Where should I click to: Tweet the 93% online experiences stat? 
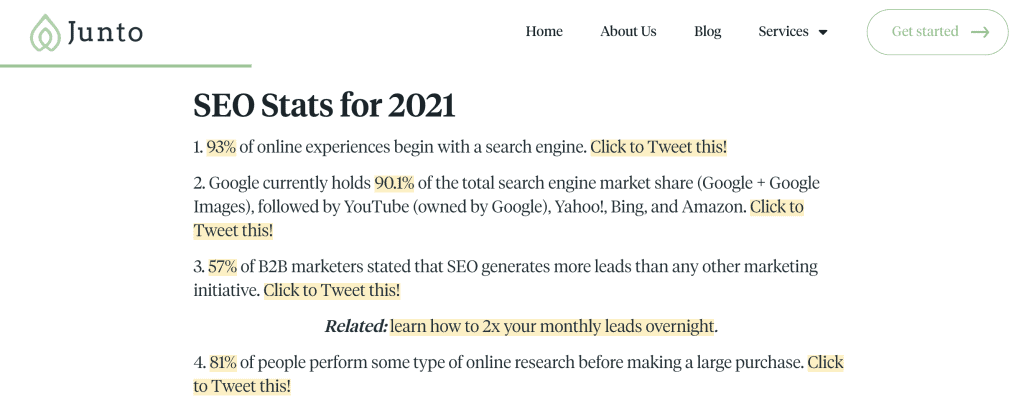pos(658,147)
